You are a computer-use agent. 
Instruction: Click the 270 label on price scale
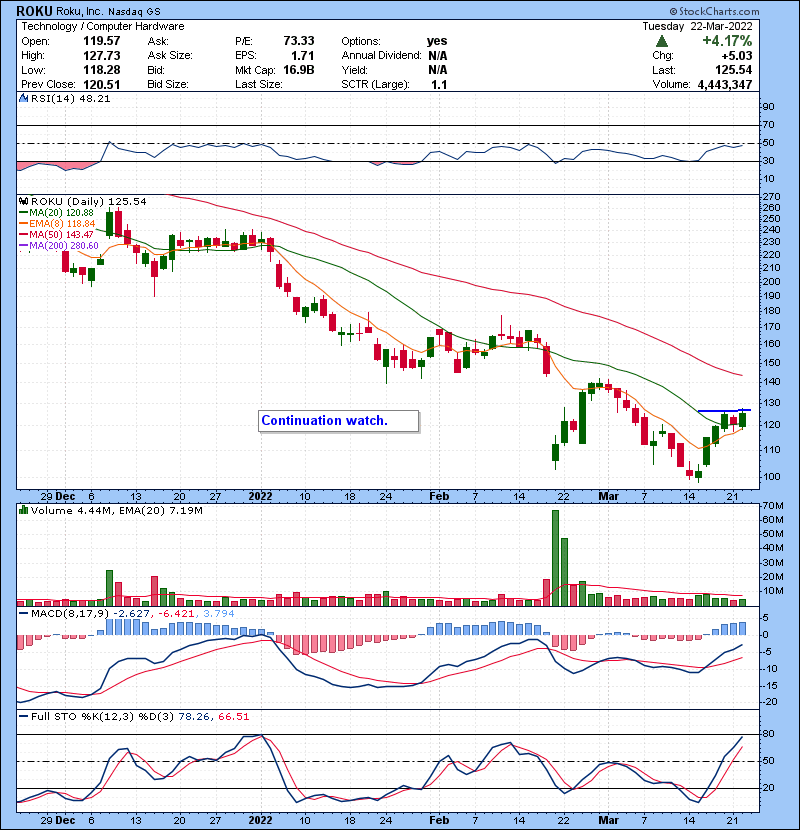[x=771, y=197]
